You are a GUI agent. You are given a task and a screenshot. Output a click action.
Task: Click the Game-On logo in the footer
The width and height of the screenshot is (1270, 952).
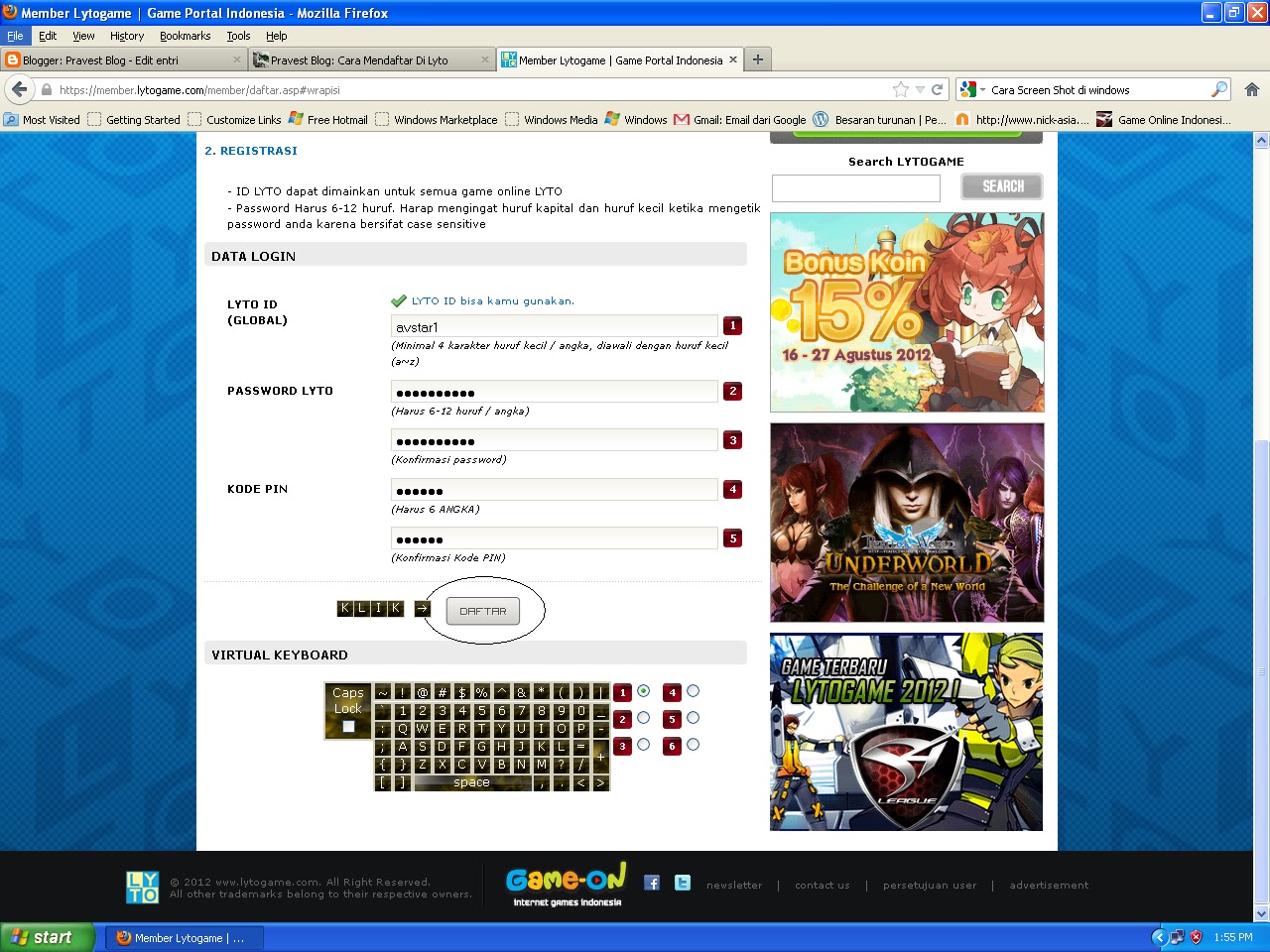point(567,884)
